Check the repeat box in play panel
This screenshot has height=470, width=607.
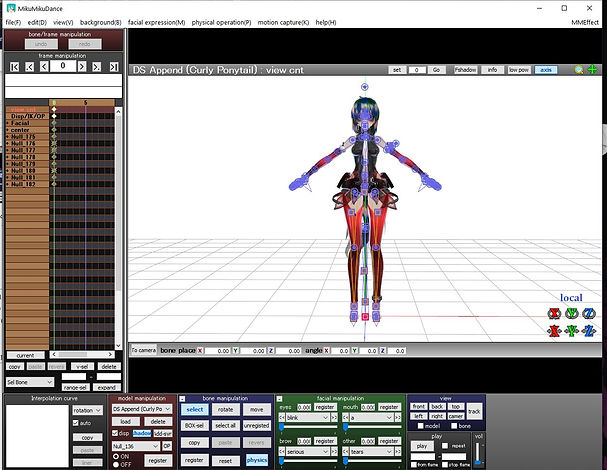pos(445,446)
